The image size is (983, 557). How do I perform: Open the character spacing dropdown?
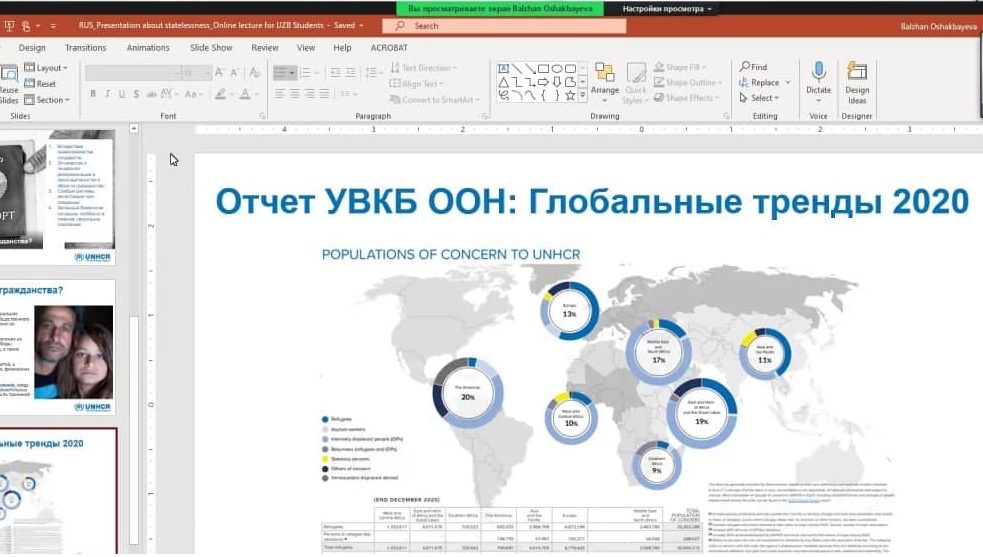click(x=169, y=94)
